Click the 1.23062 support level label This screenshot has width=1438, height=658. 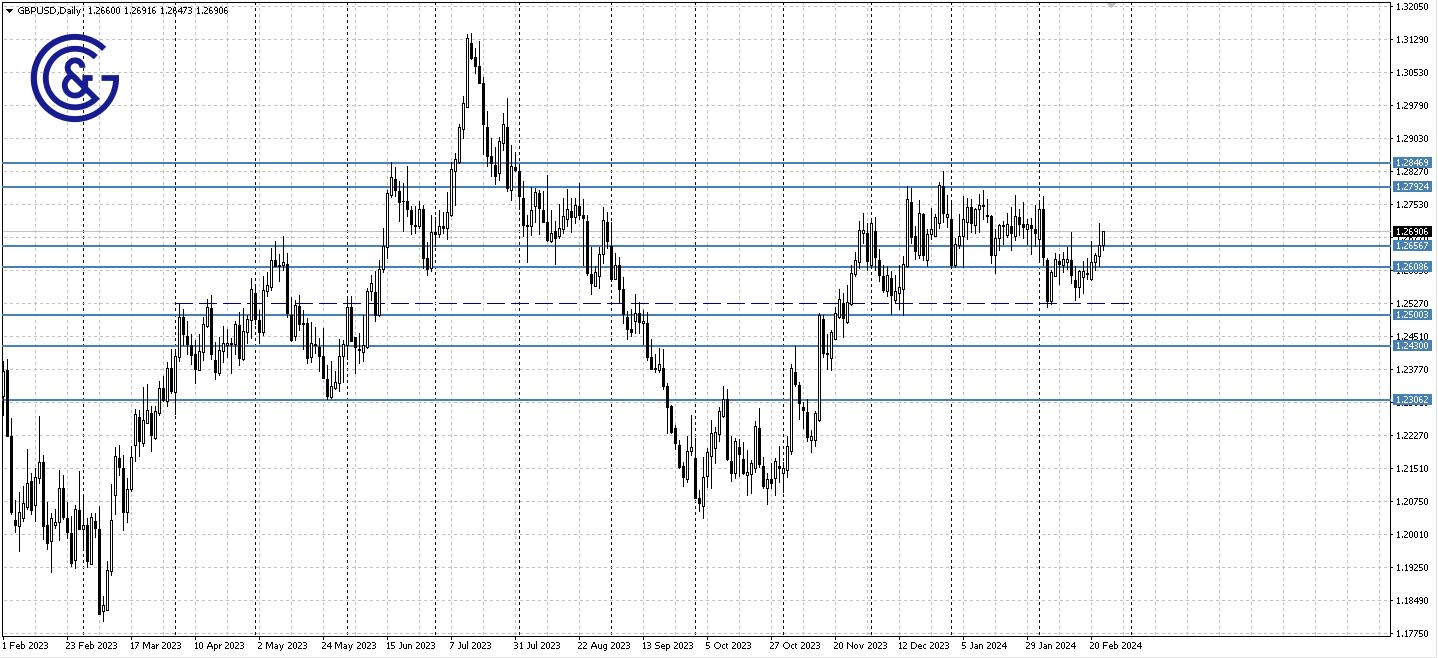pos(1412,399)
